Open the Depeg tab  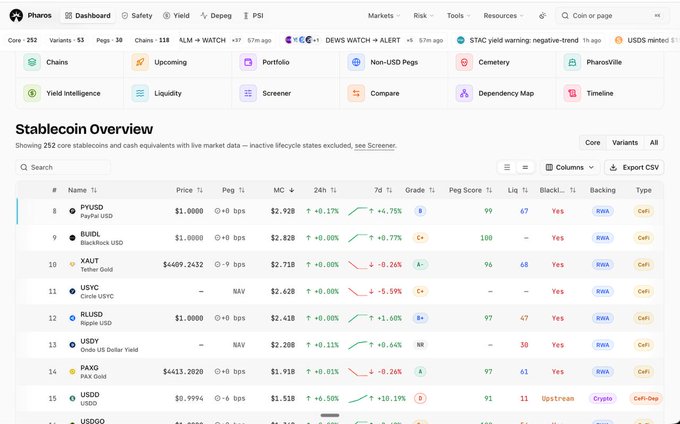coord(216,16)
